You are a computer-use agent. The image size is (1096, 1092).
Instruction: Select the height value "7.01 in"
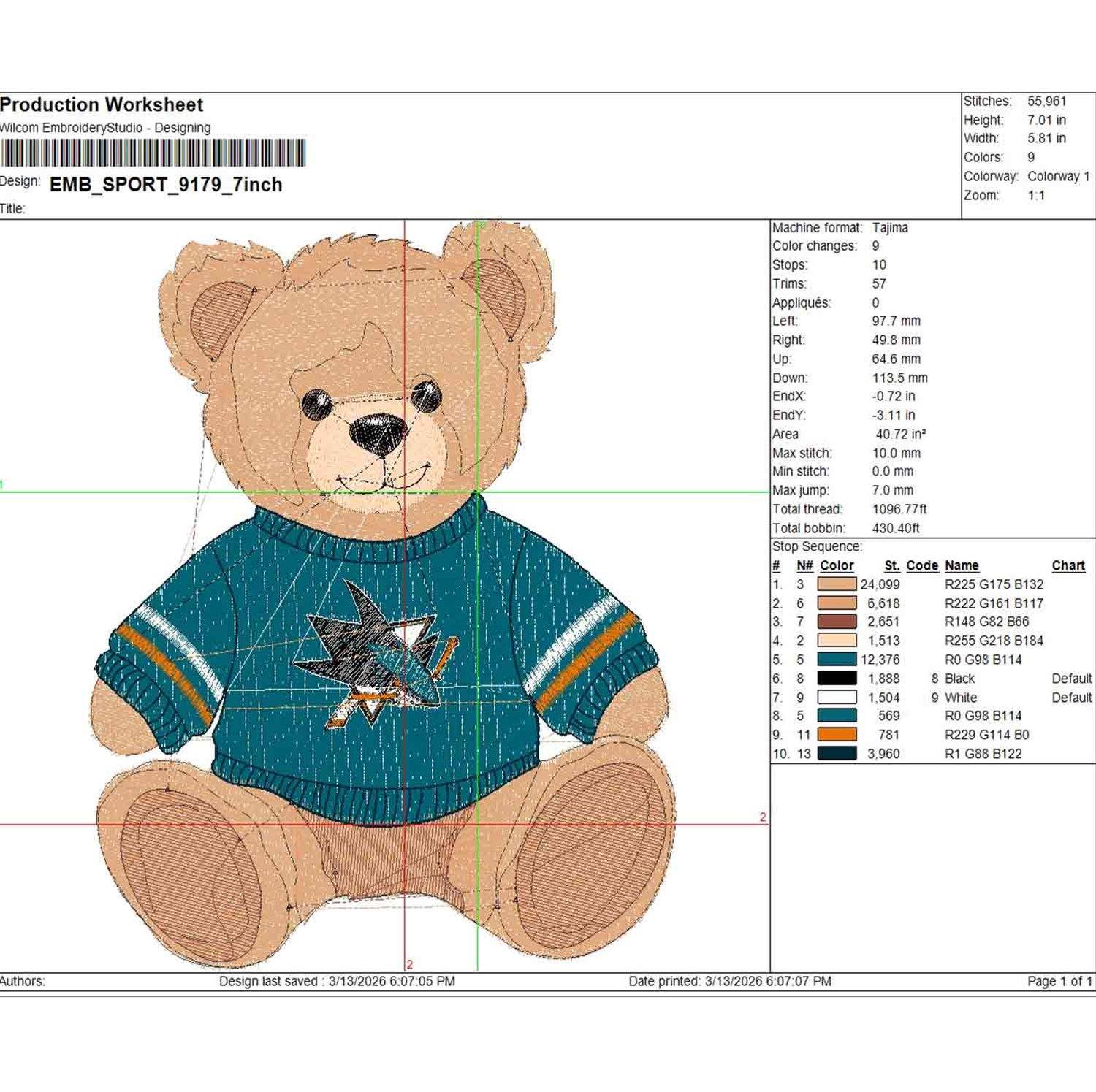click(x=1046, y=121)
